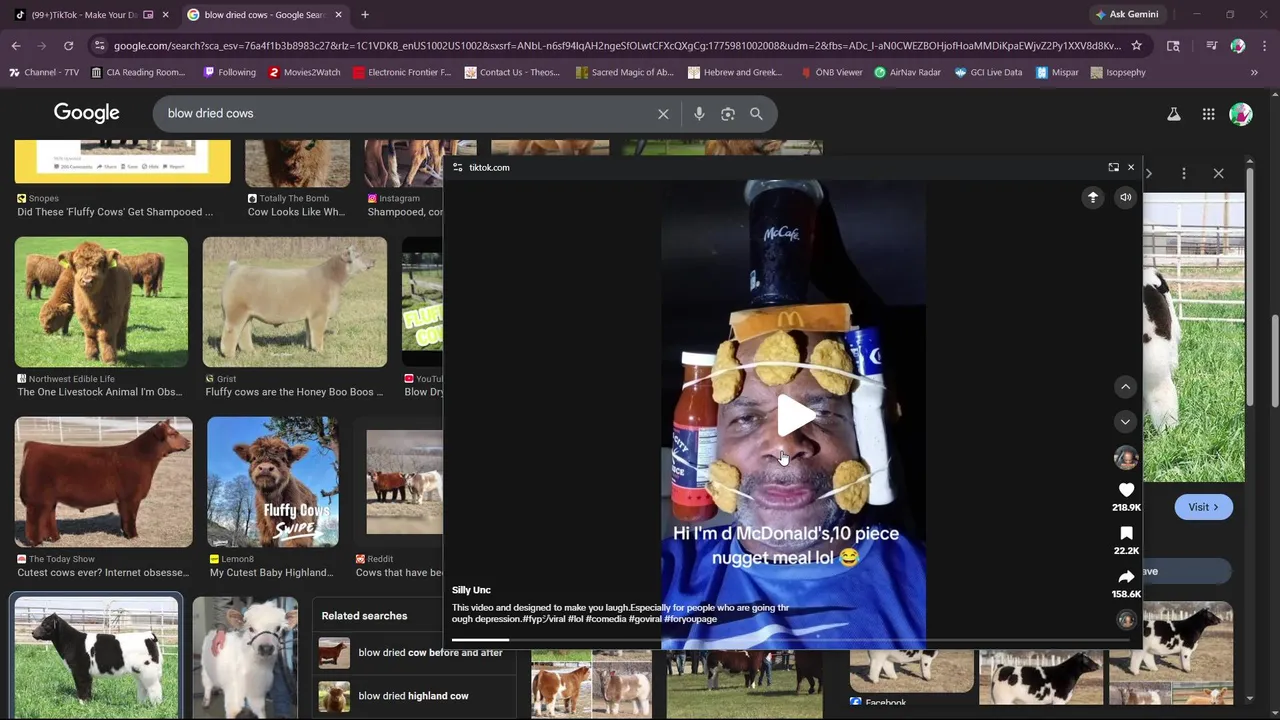Open Search Labs flask icon
Image resolution: width=1280 pixels, height=720 pixels.
coord(1174,114)
